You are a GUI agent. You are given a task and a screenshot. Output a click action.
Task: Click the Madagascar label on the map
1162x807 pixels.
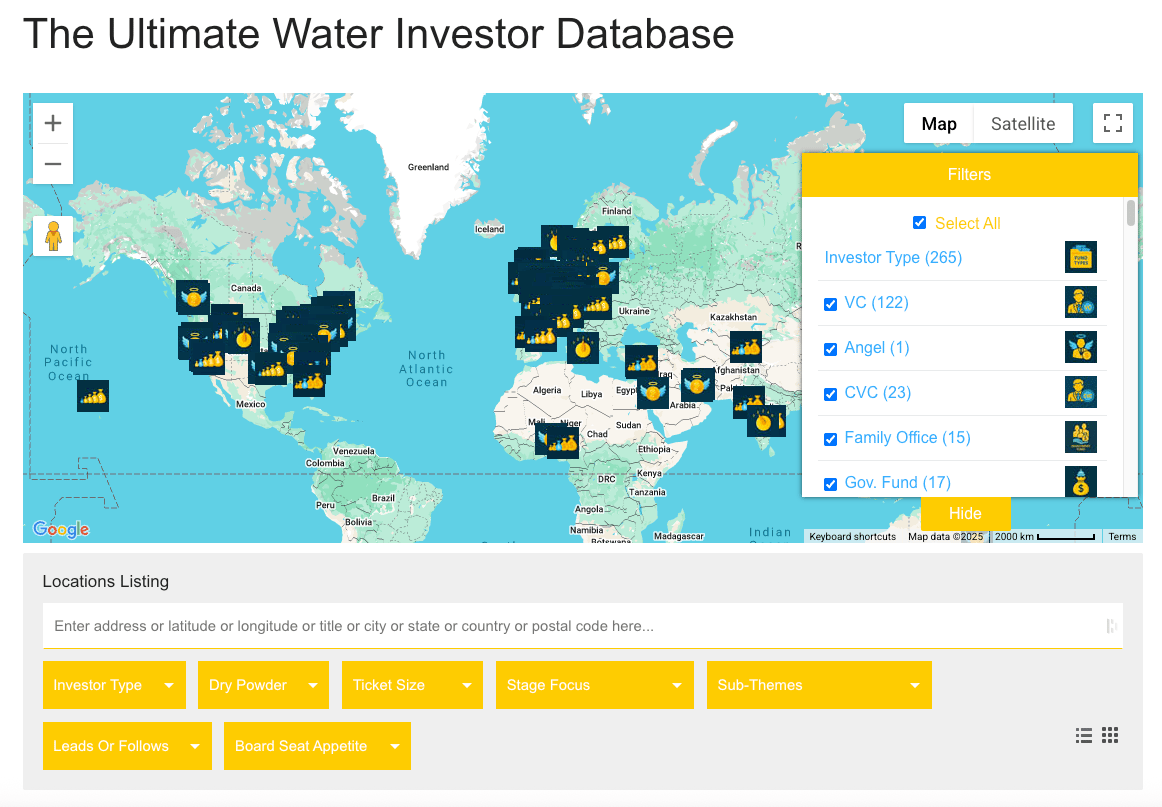(x=678, y=536)
